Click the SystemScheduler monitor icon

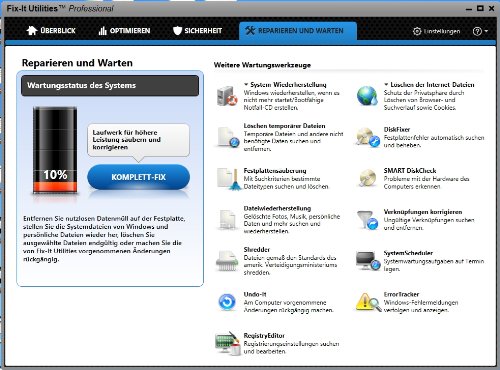pos(368,261)
